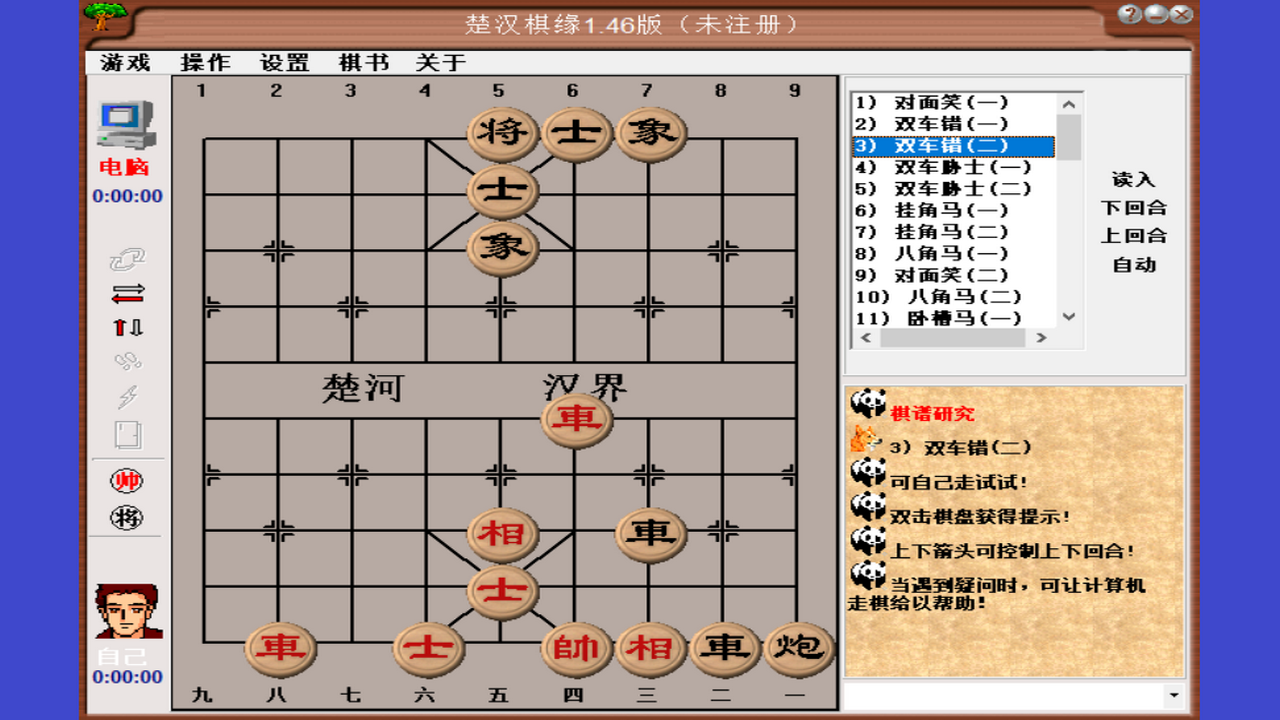Click the 读入 button to load puzzle
1280x720 pixels.
click(x=1135, y=178)
